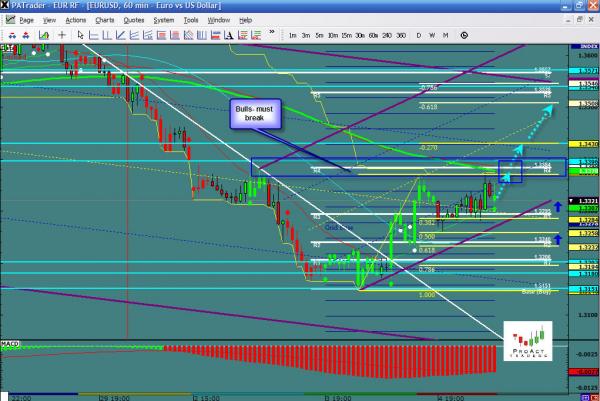Image resolution: width=600 pixels, height=401 pixels.
Task: Open the Page menu
Action: 26,20
